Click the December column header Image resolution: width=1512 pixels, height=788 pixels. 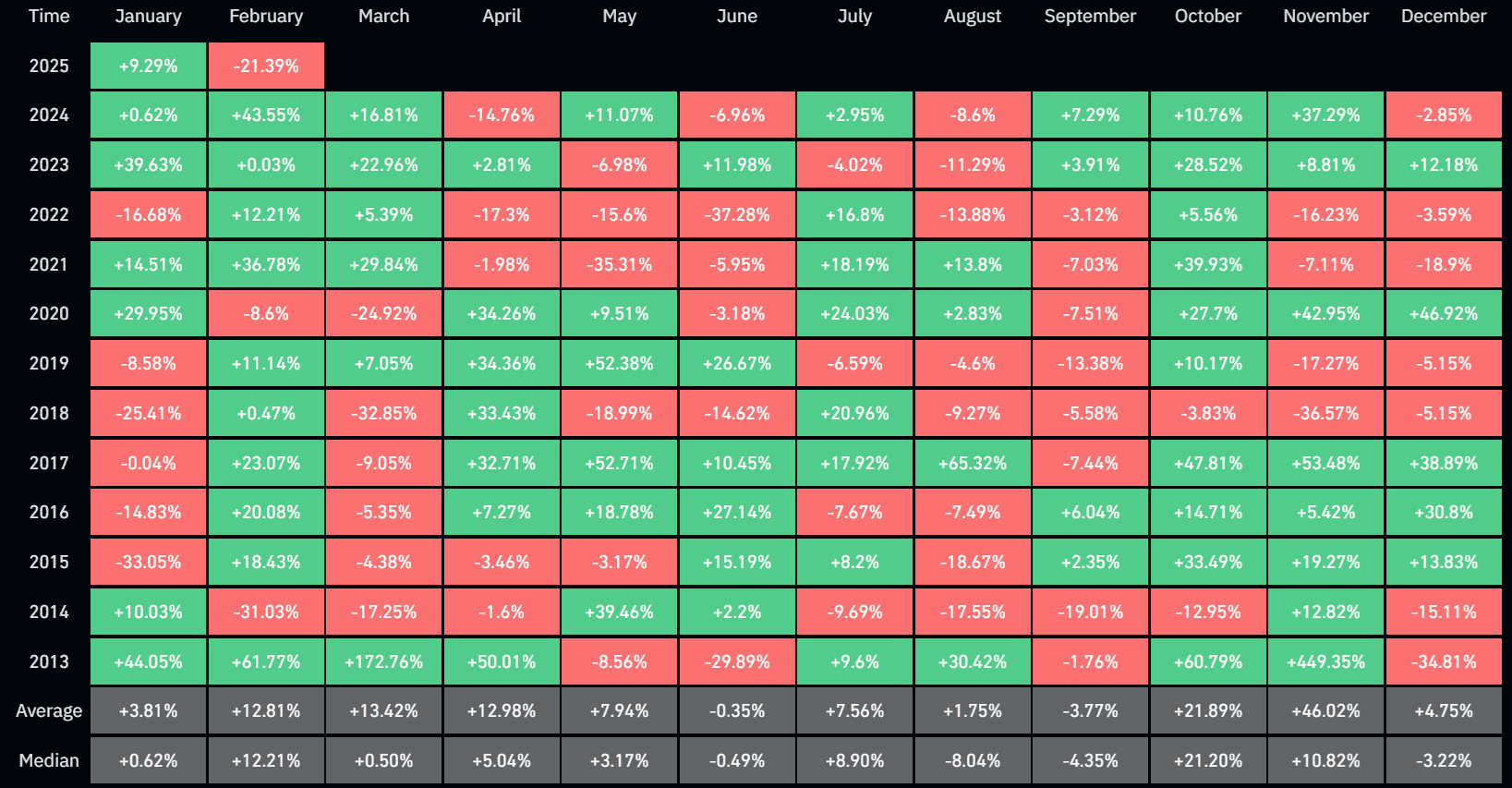coord(1444,16)
